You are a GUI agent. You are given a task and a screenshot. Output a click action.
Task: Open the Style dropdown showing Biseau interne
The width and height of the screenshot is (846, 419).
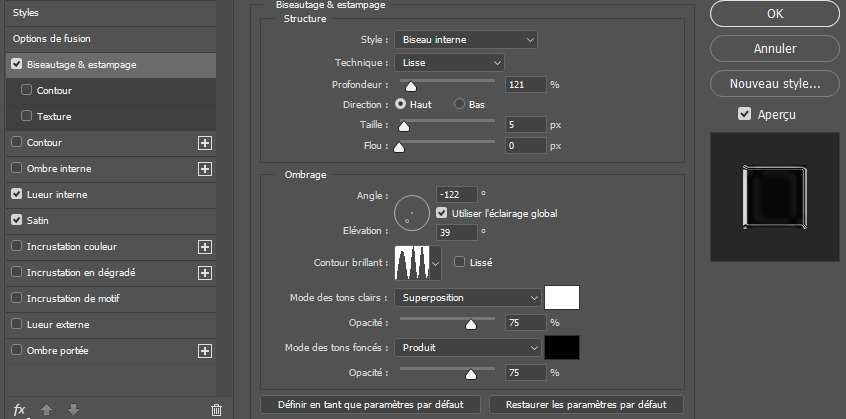point(466,40)
